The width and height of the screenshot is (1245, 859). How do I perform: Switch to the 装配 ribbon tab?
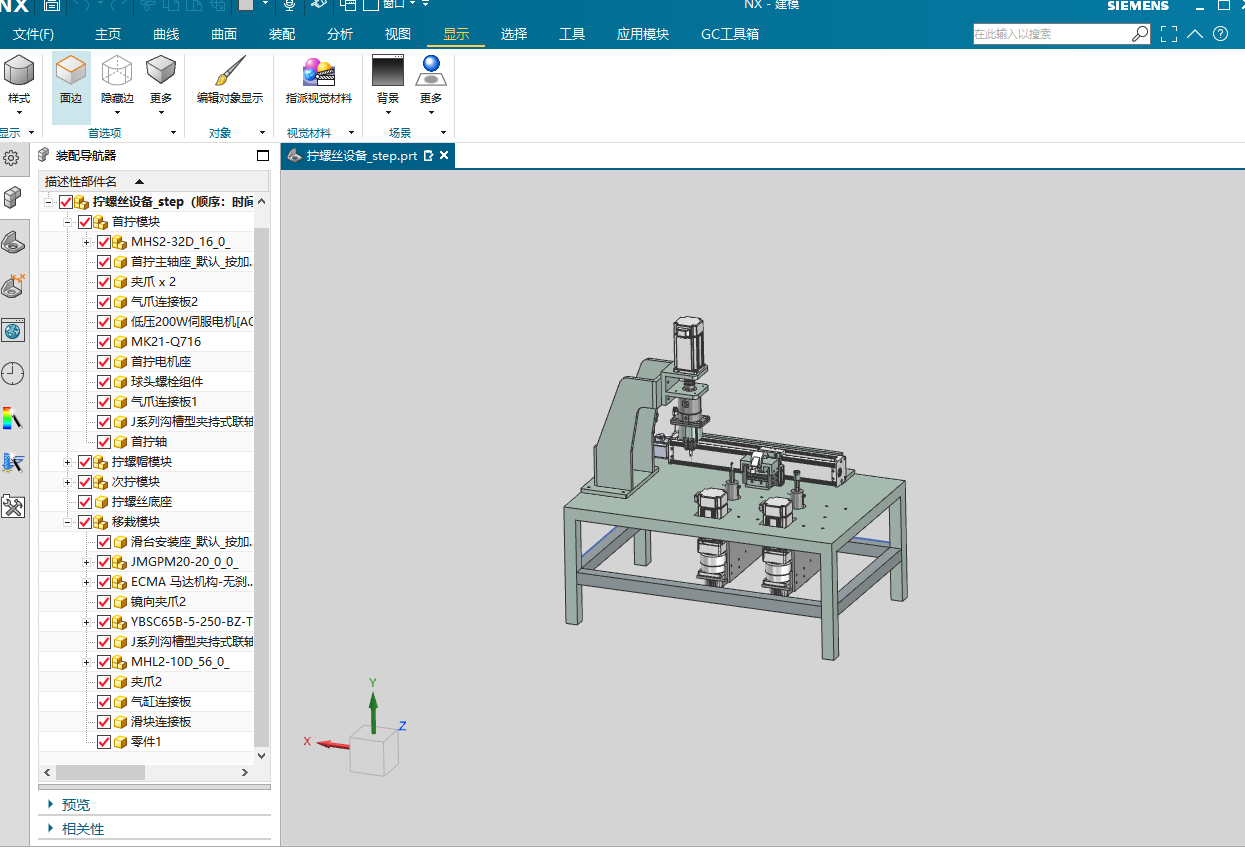click(282, 34)
